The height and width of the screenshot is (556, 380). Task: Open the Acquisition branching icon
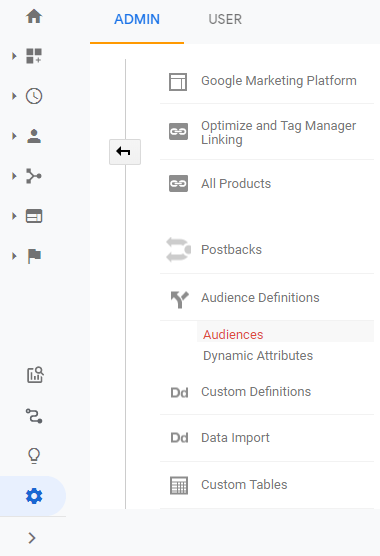point(34,176)
